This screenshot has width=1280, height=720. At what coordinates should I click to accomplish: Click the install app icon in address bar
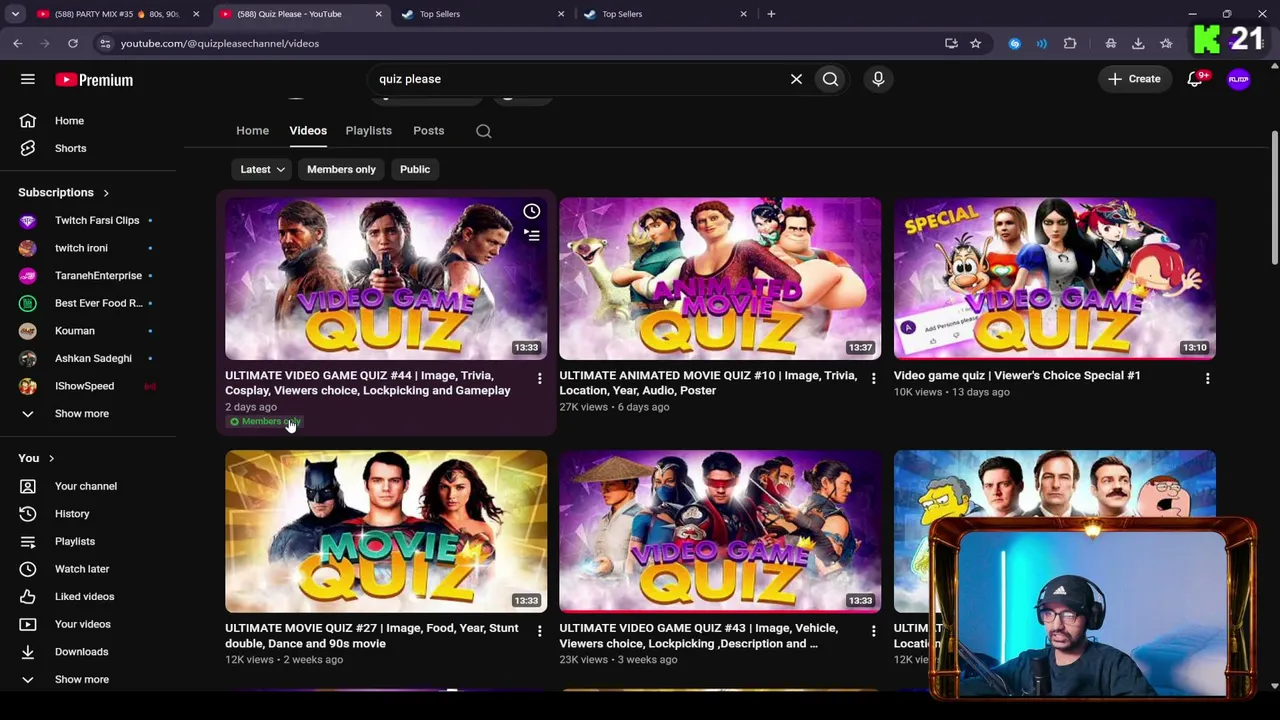951,43
